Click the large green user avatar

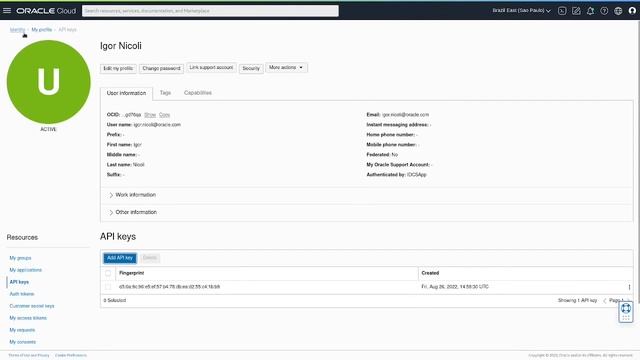pos(49,82)
